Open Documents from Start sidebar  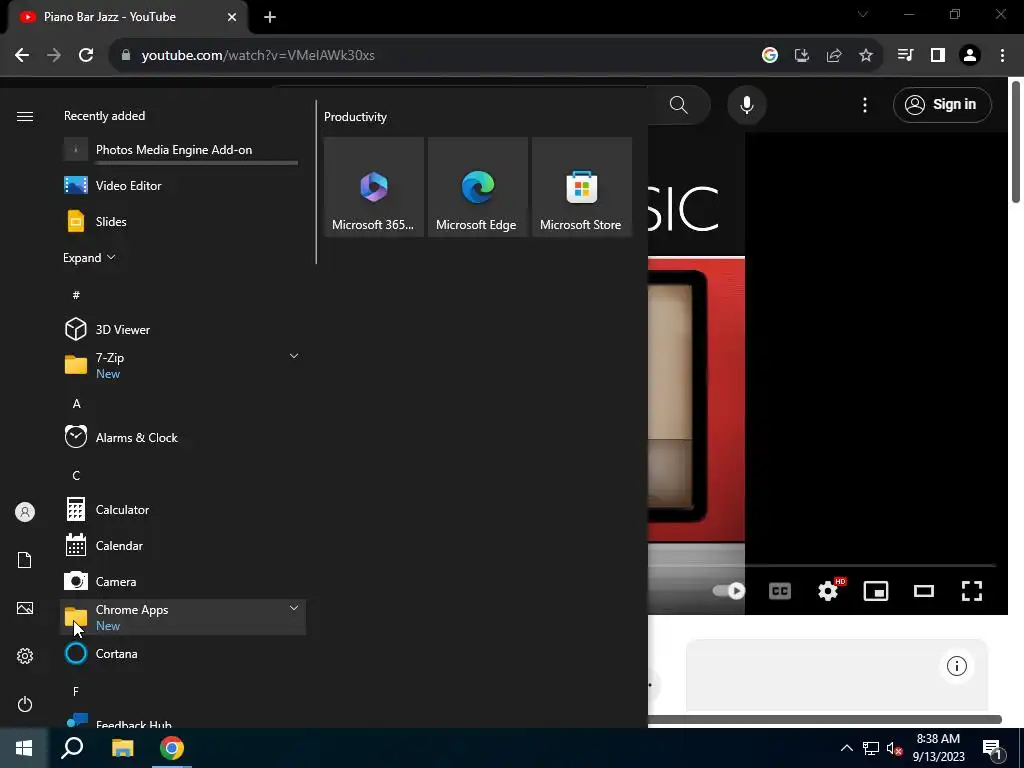pos(25,560)
